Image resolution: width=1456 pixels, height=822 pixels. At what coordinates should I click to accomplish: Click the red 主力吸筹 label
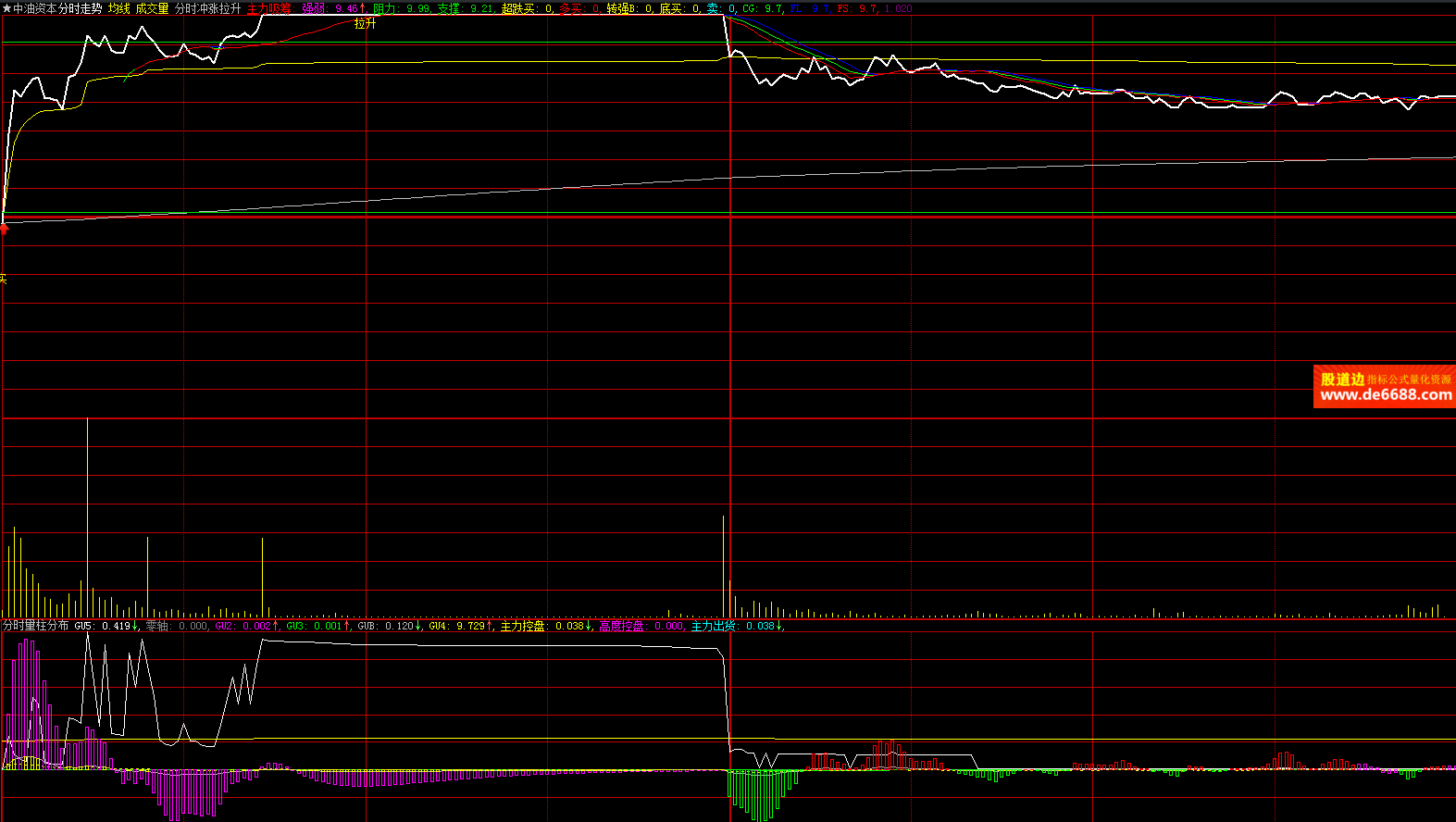click(x=268, y=8)
